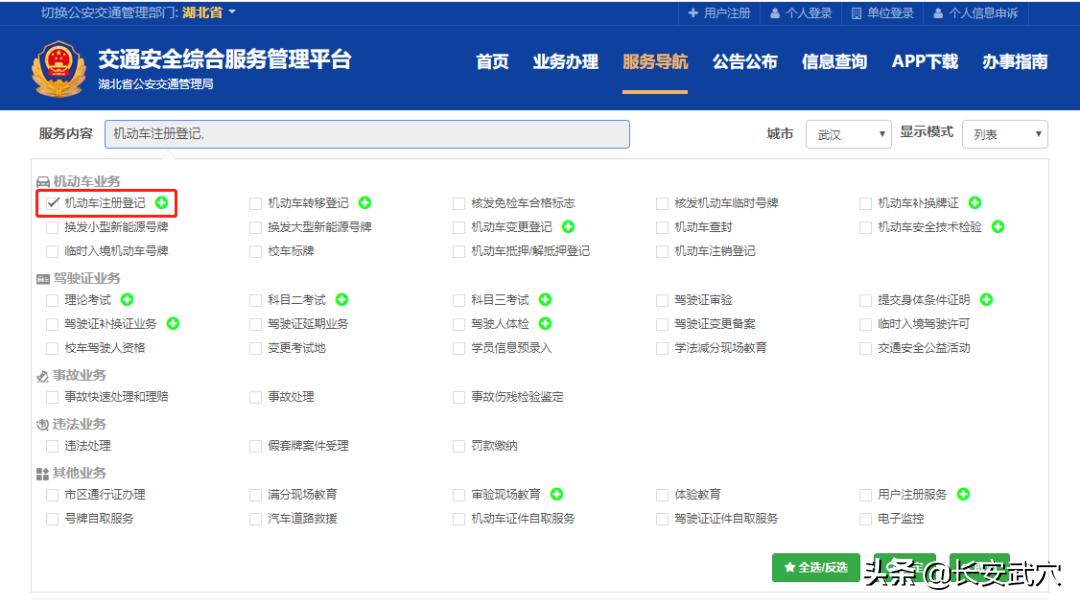
Task: Click the grid icon beside 其他业务 heading
Action: point(42,472)
